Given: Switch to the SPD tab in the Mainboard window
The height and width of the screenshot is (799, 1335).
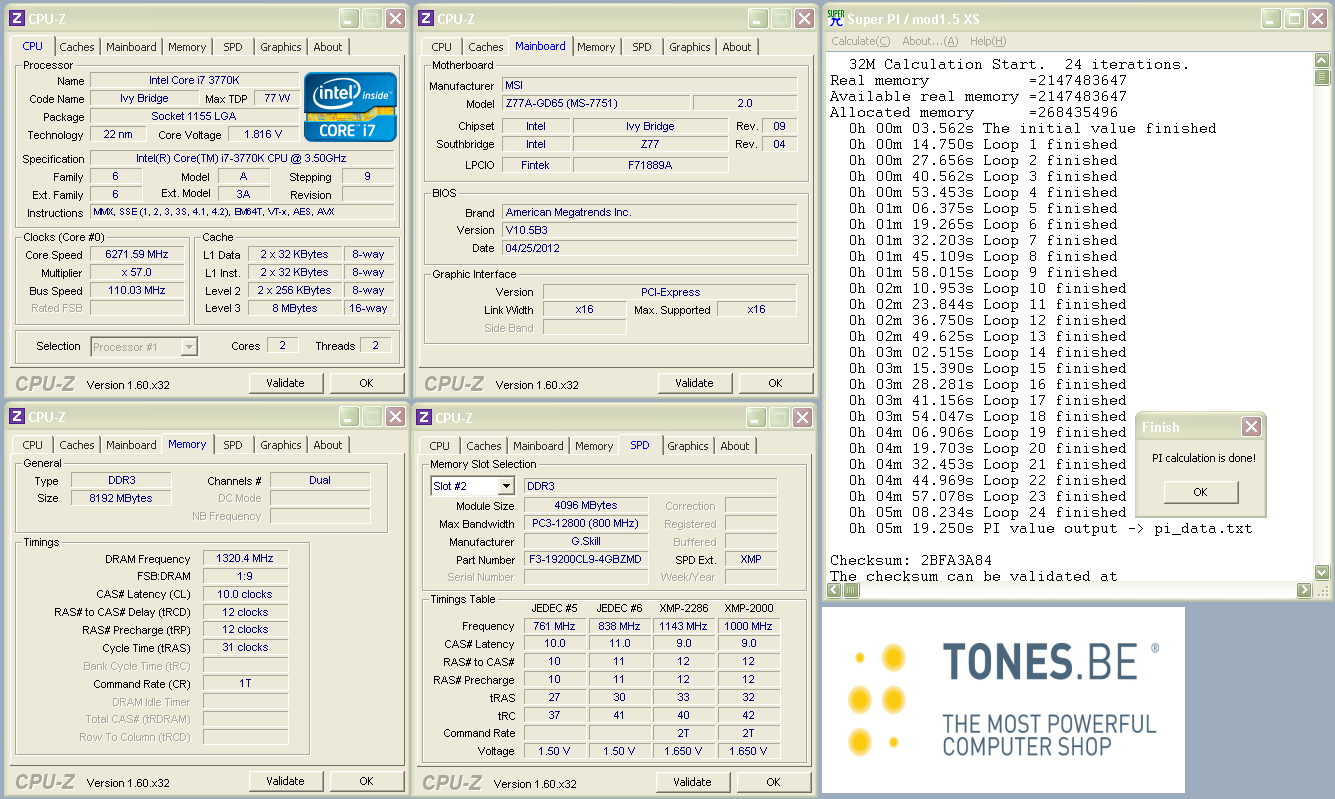Looking at the screenshot, I should 642,47.
